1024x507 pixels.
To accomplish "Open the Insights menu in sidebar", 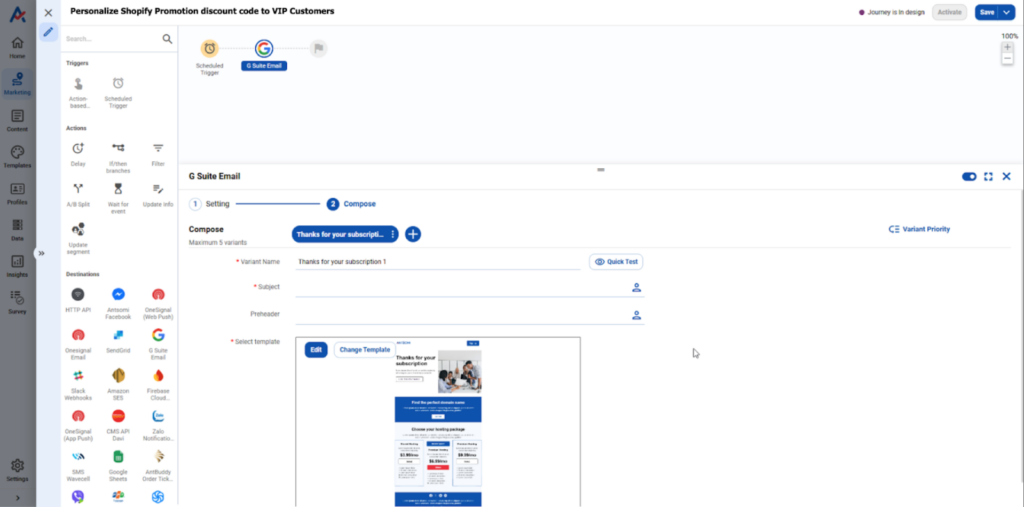I will pos(18,265).
